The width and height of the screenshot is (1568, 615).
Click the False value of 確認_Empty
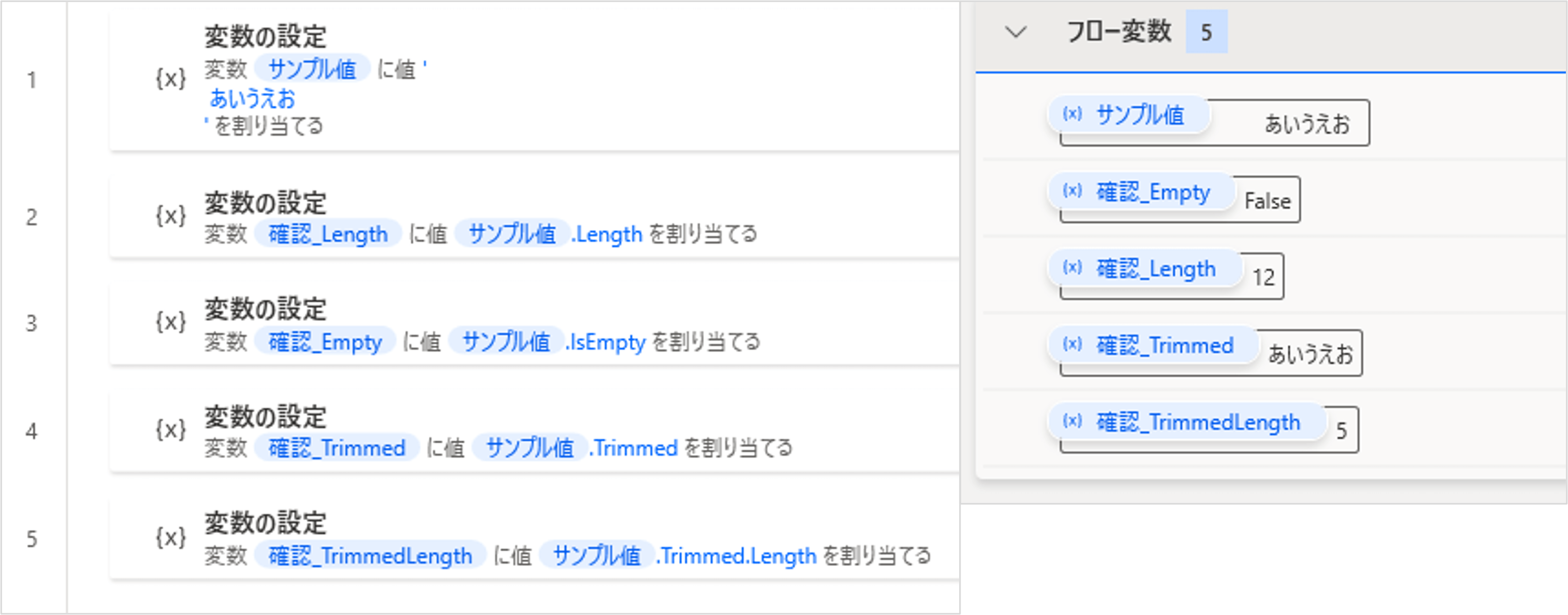1267,201
